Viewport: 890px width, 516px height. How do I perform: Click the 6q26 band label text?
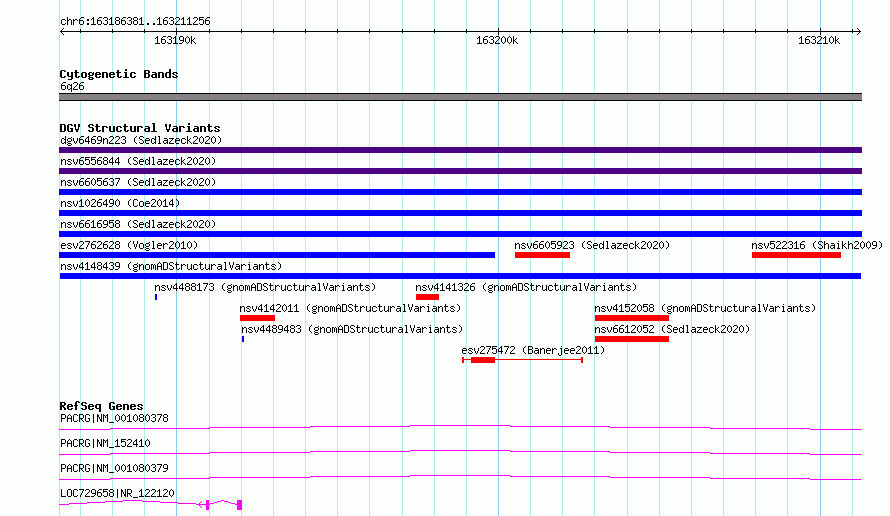pos(72,86)
